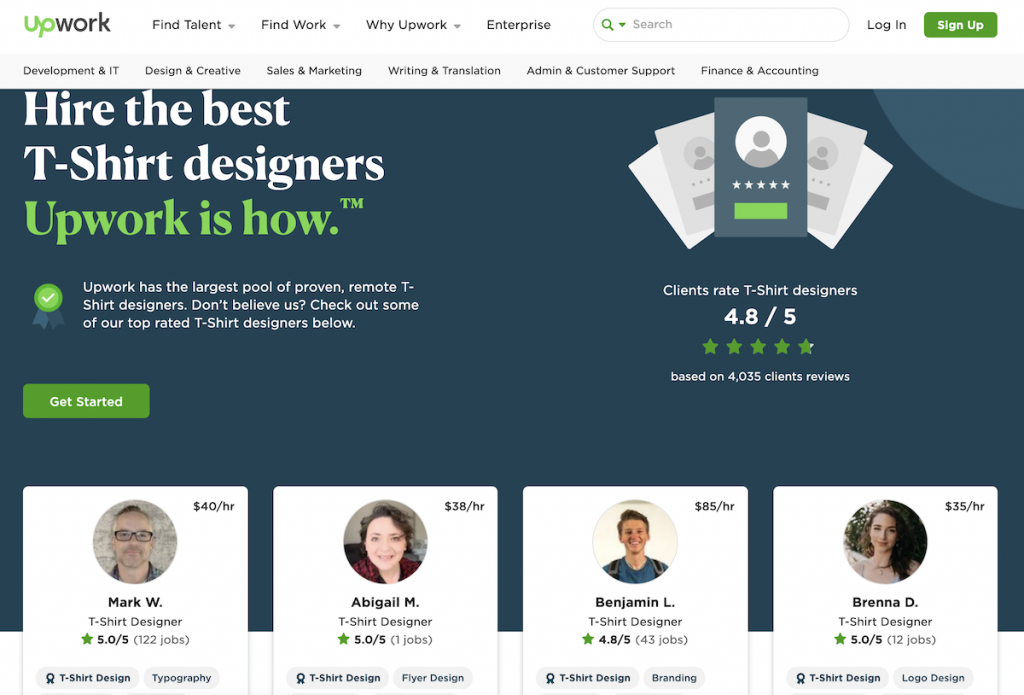Viewport: 1024px width, 695px height.
Task: Select the Typography skill tag on Mark's card
Action: click(181, 678)
